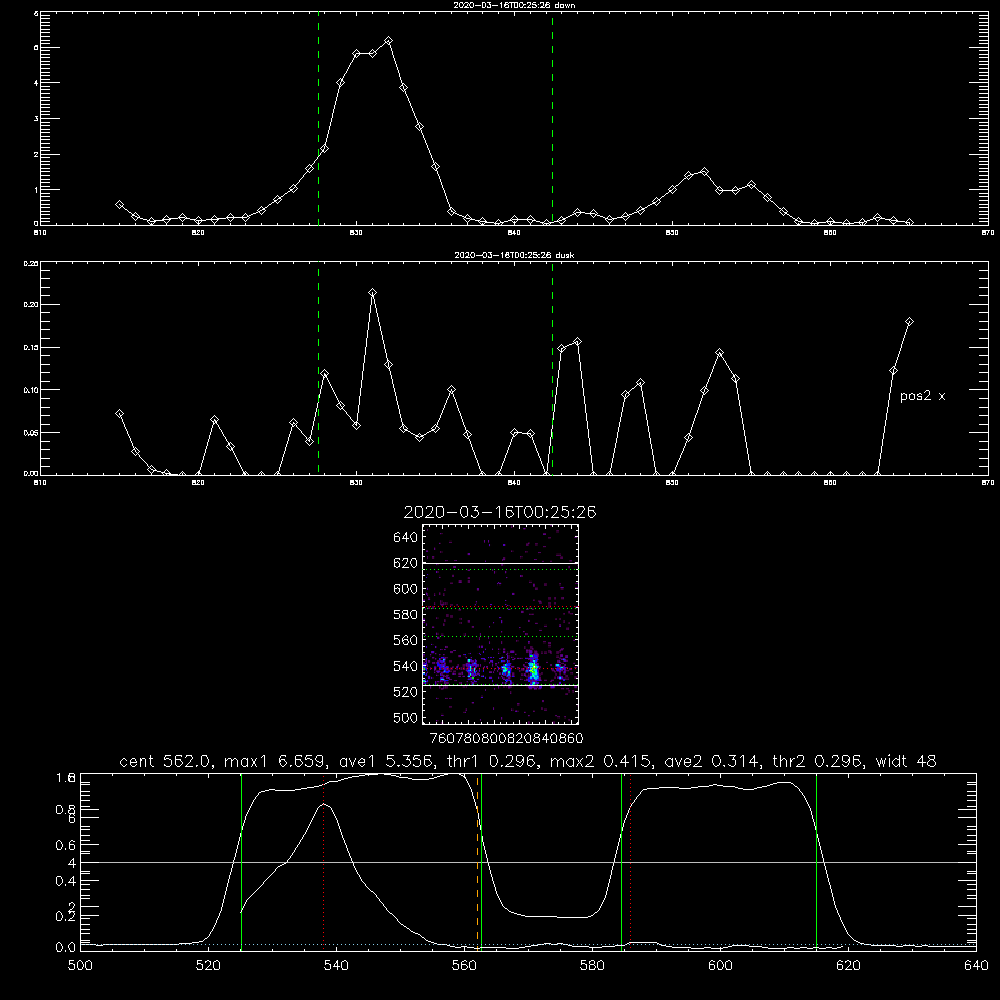This screenshot has width=1000, height=1000.
Task: Click the highest diamond point in dawn plot
Action: coord(388,41)
